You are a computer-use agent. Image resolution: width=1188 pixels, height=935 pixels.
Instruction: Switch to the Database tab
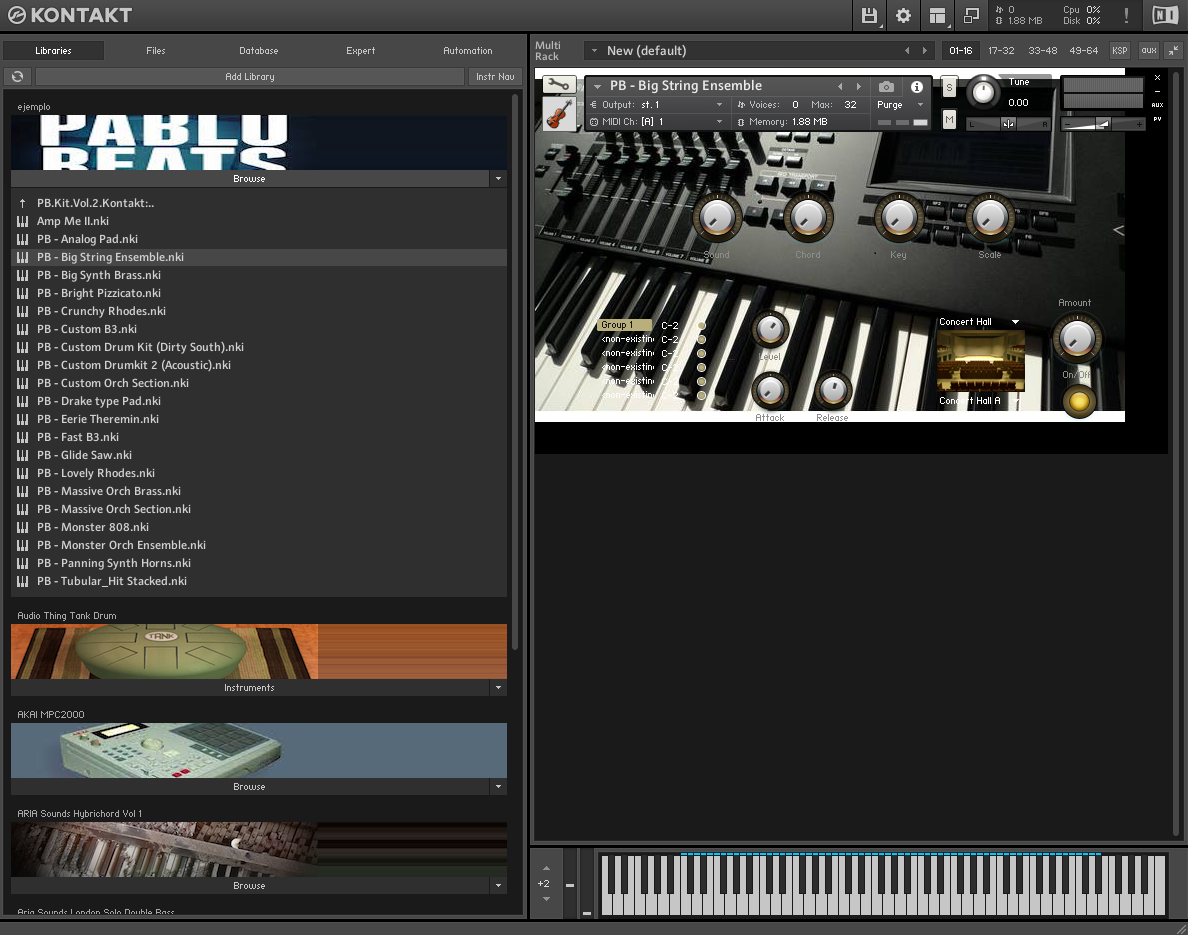click(258, 51)
